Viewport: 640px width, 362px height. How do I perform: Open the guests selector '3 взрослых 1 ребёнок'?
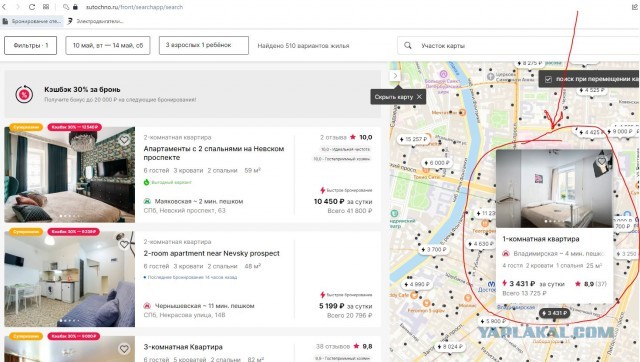pyautogui.click(x=204, y=45)
